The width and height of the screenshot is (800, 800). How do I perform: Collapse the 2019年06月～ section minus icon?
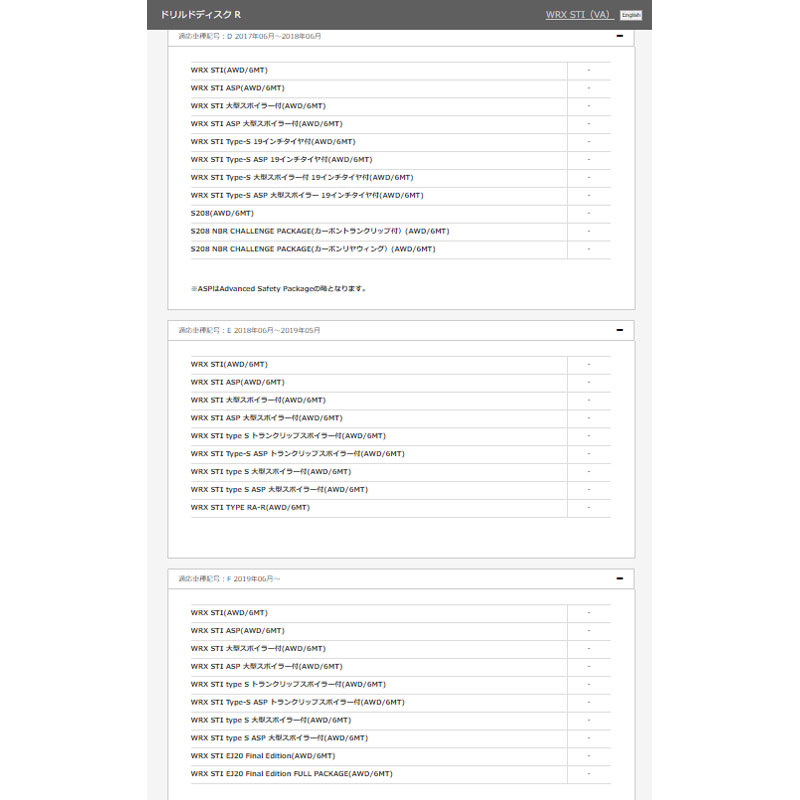(620, 578)
